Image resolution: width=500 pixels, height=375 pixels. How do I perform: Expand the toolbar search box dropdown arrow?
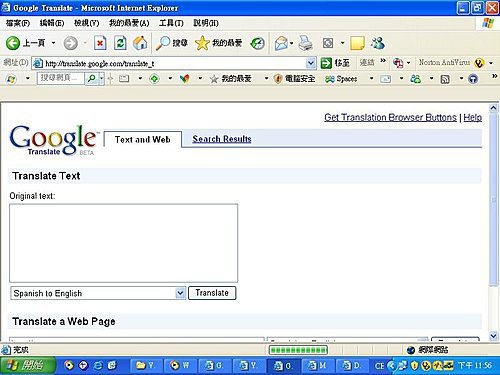click(x=101, y=79)
